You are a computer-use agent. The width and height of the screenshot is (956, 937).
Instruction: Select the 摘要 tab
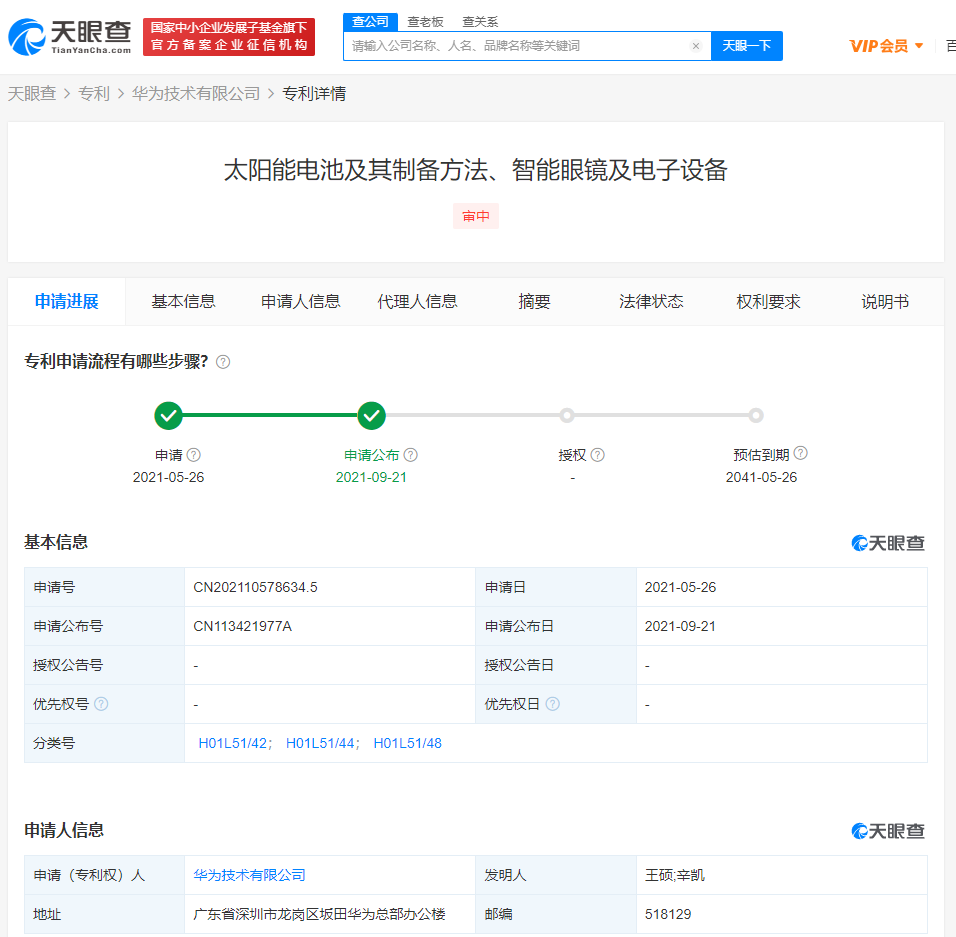(x=534, y=302)
